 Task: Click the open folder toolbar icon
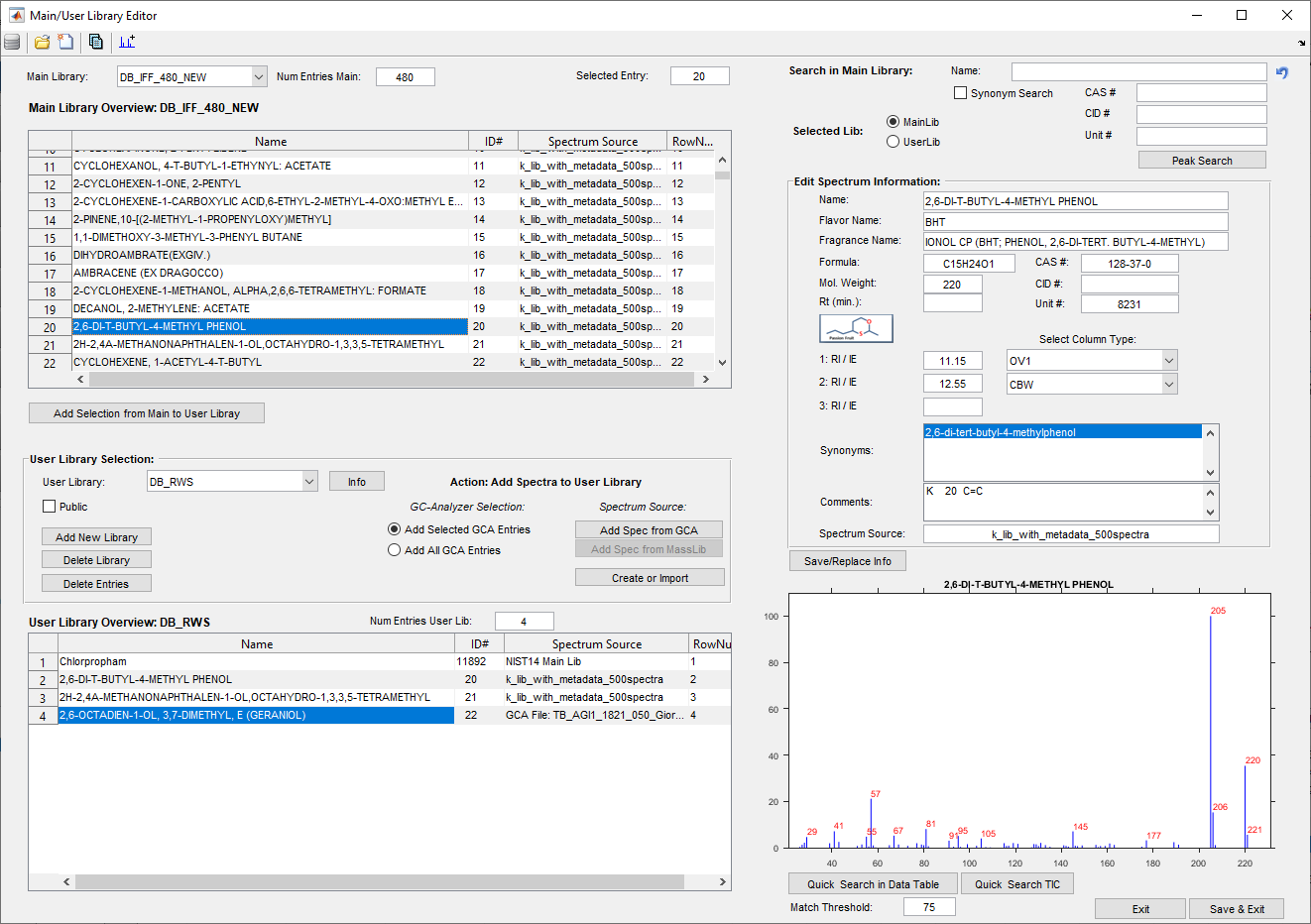tap(42, 42)
